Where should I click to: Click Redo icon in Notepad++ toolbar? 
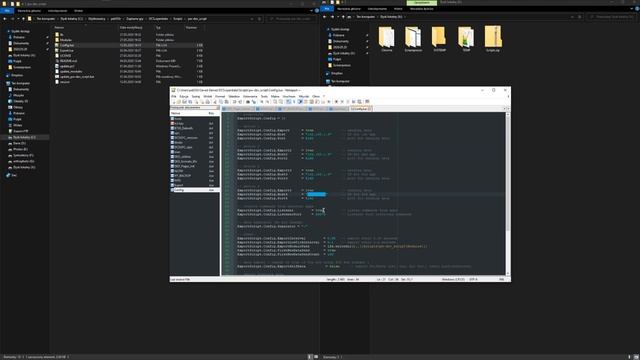tap(240, 102)
